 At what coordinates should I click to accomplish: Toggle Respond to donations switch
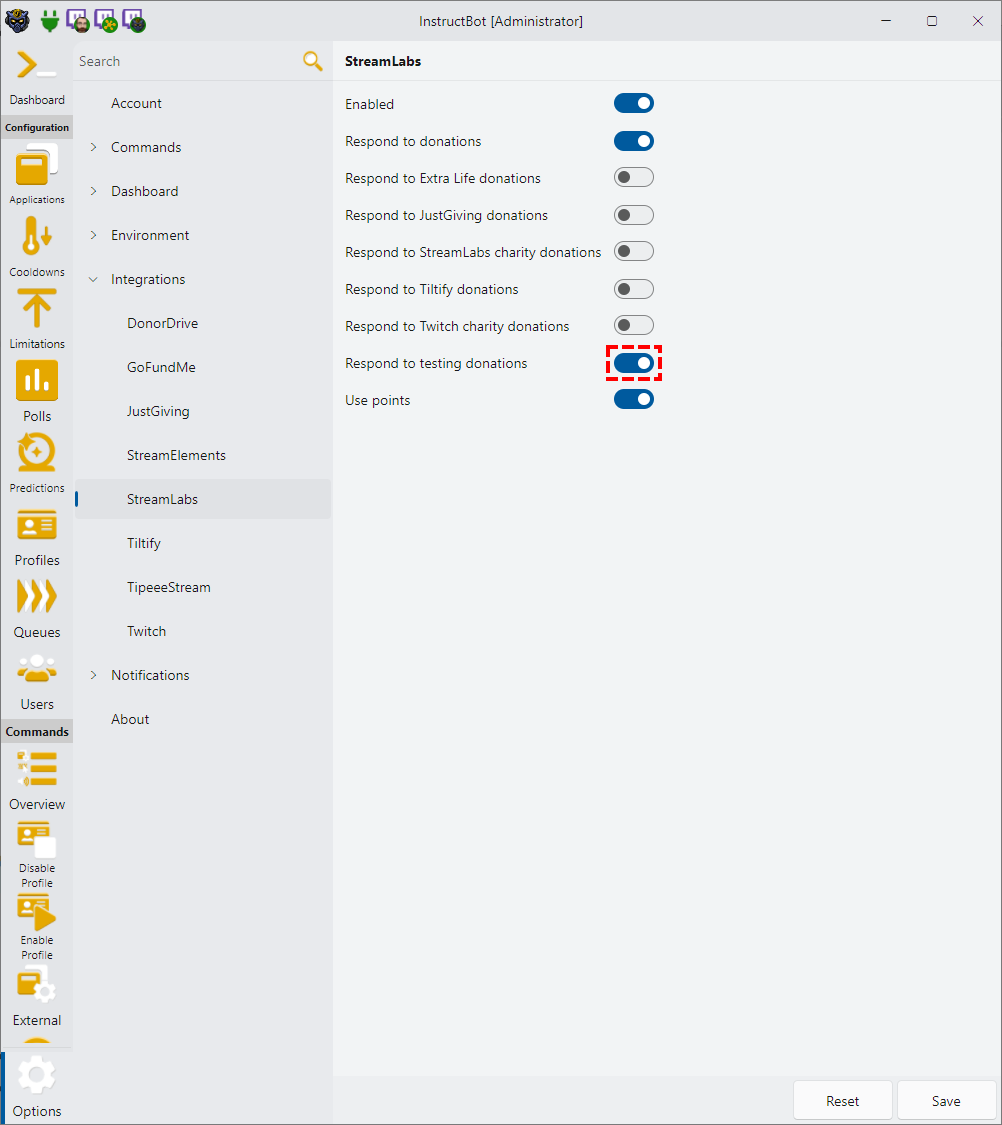coord(633,141)
